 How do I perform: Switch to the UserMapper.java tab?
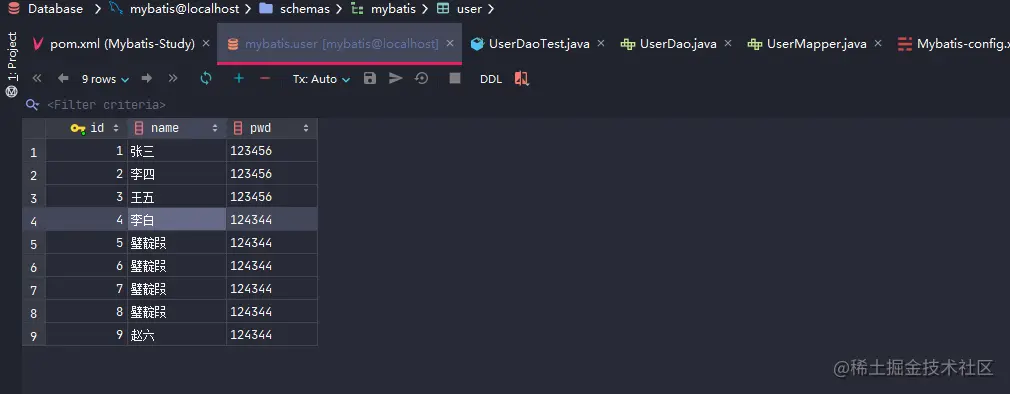click(x=816, y=44)
